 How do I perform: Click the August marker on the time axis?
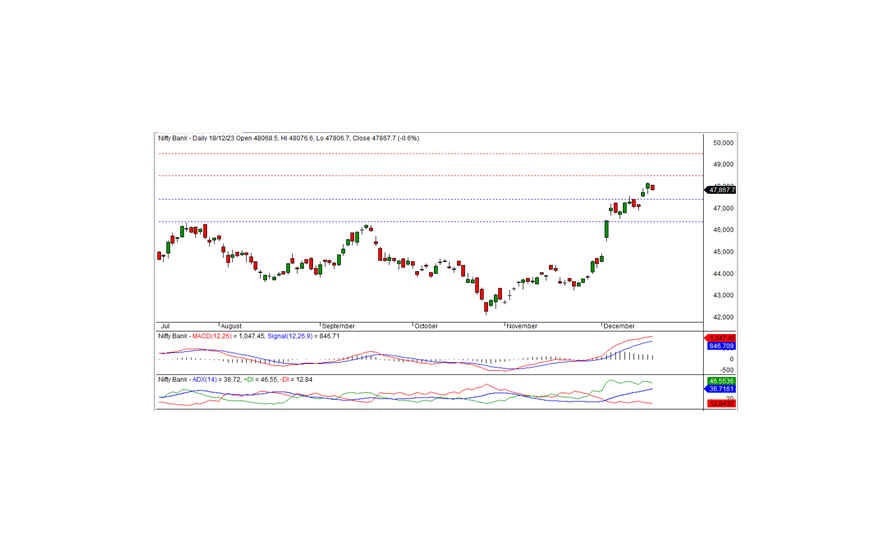tap(231, 326)
